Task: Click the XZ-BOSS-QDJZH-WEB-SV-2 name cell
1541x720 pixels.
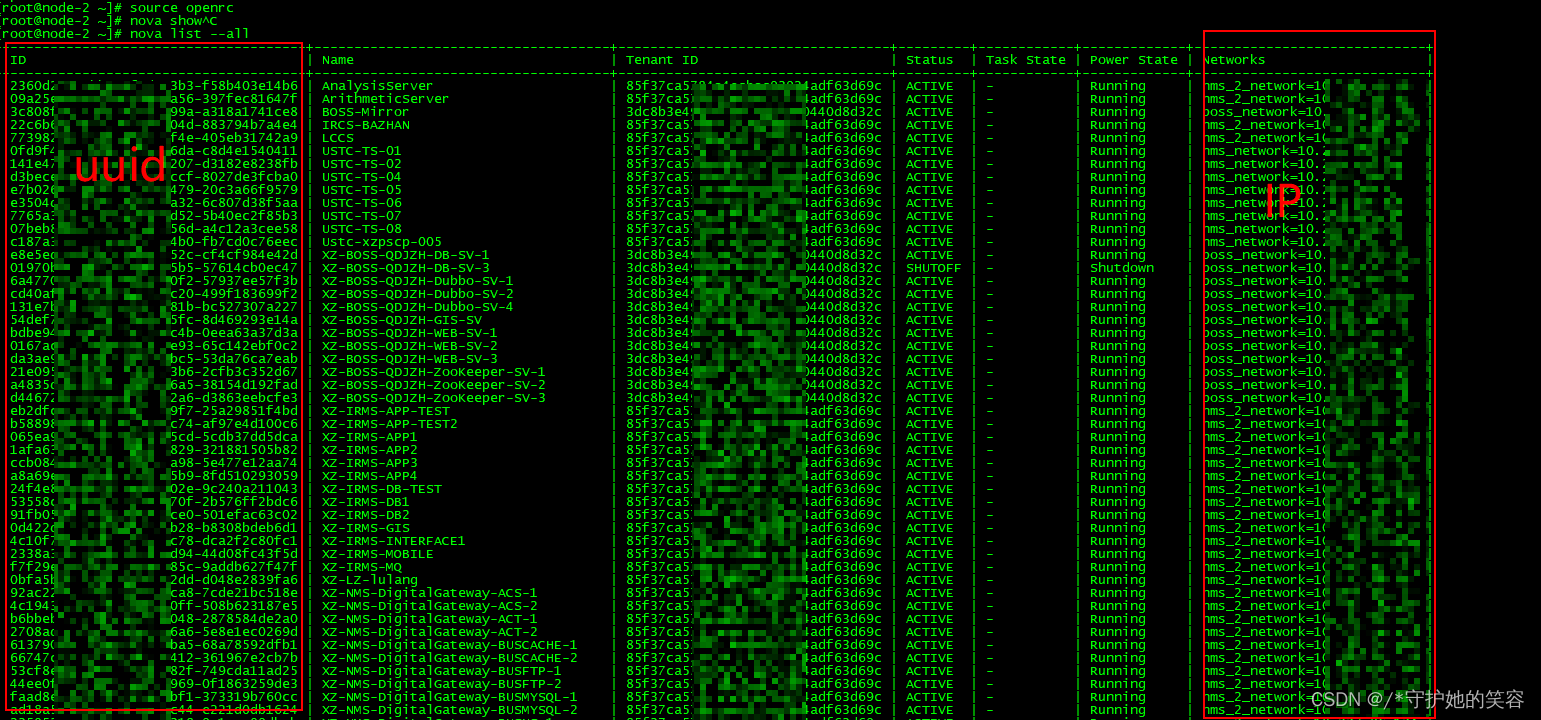Action: (410, 346)
